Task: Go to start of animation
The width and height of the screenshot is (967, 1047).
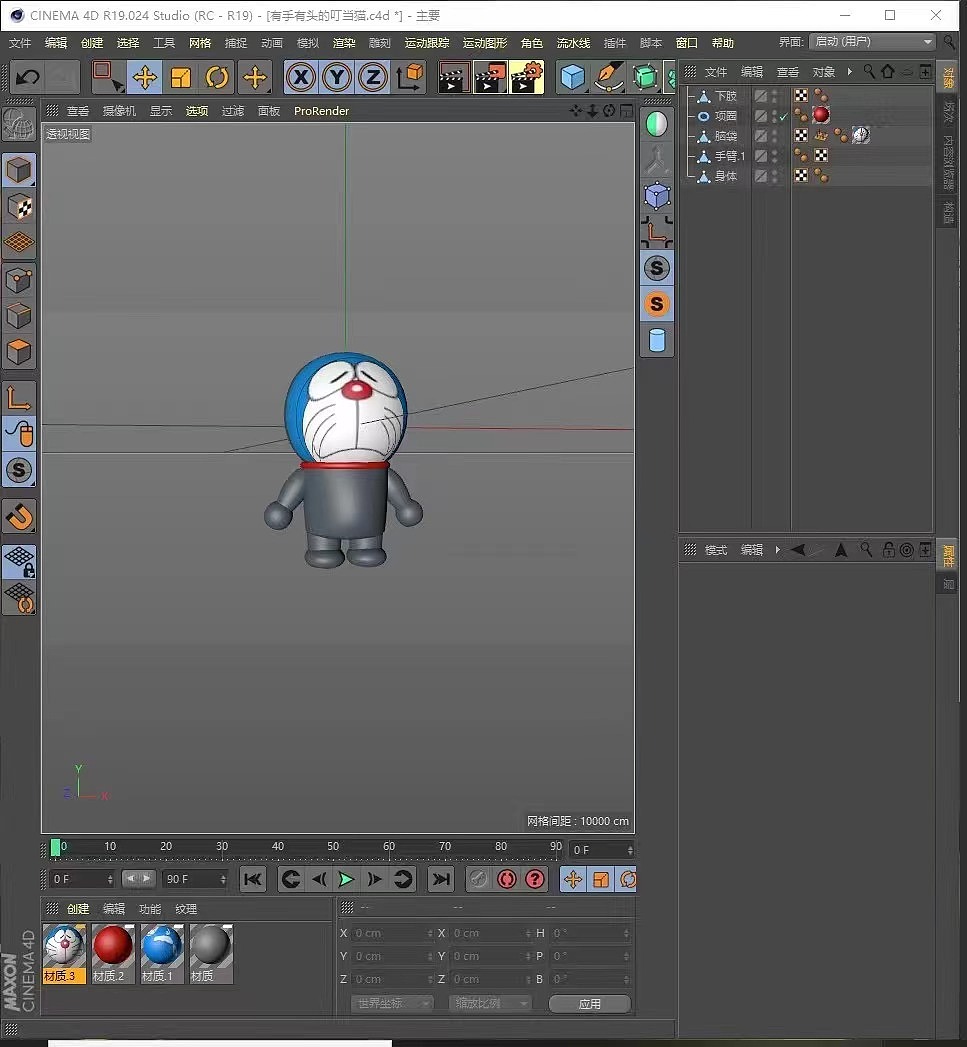Action: pos(252,879)
